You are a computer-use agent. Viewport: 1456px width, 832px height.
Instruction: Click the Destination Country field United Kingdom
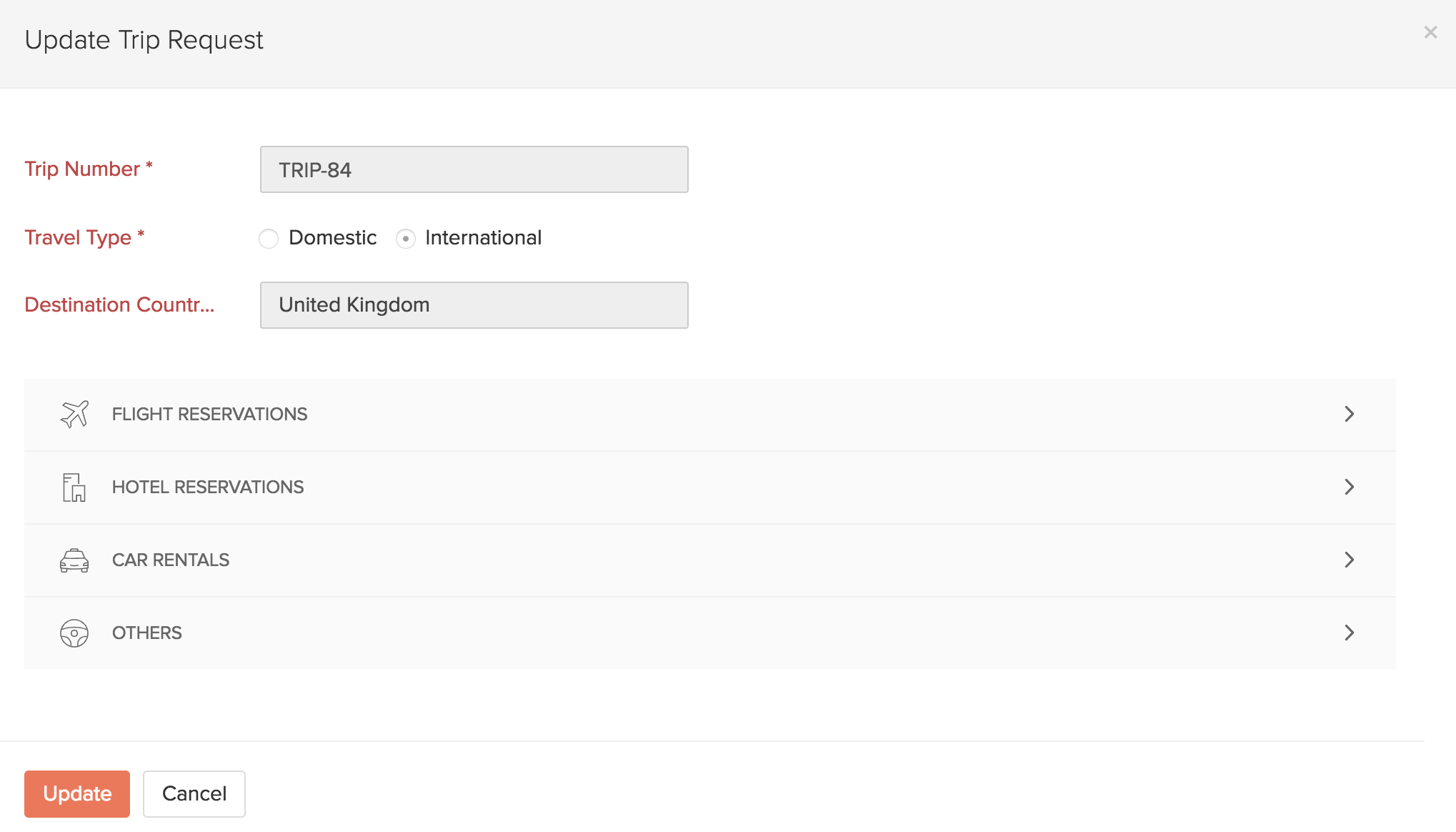(474, 305)
